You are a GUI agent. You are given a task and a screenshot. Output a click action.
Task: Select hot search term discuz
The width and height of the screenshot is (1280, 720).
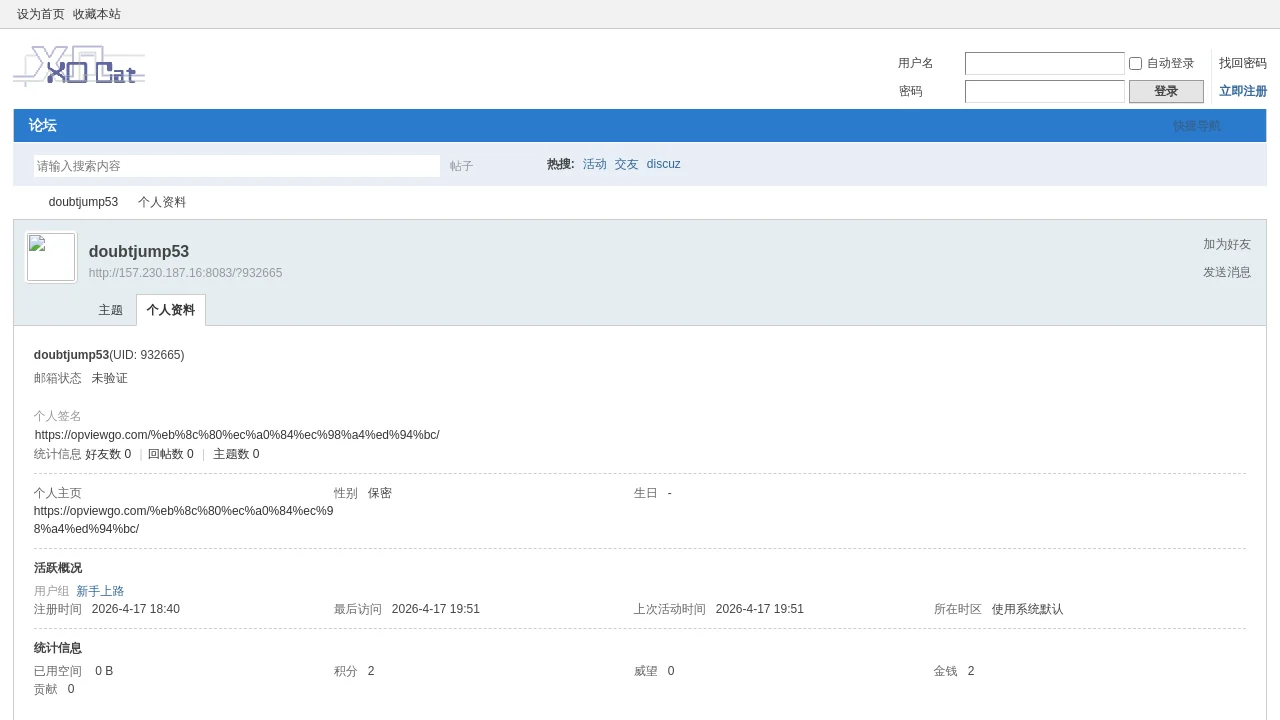(x=663, y=164)
